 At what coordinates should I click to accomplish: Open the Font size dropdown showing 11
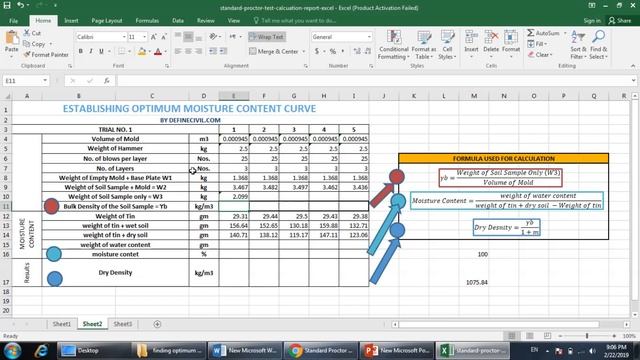(144, 37)
